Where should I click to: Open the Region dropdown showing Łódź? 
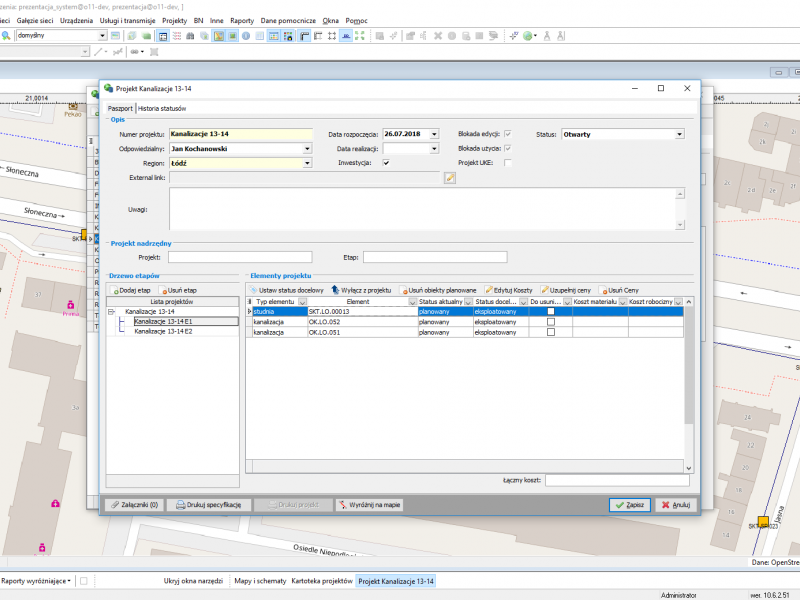pyautogui.click(x=307, y=163)
